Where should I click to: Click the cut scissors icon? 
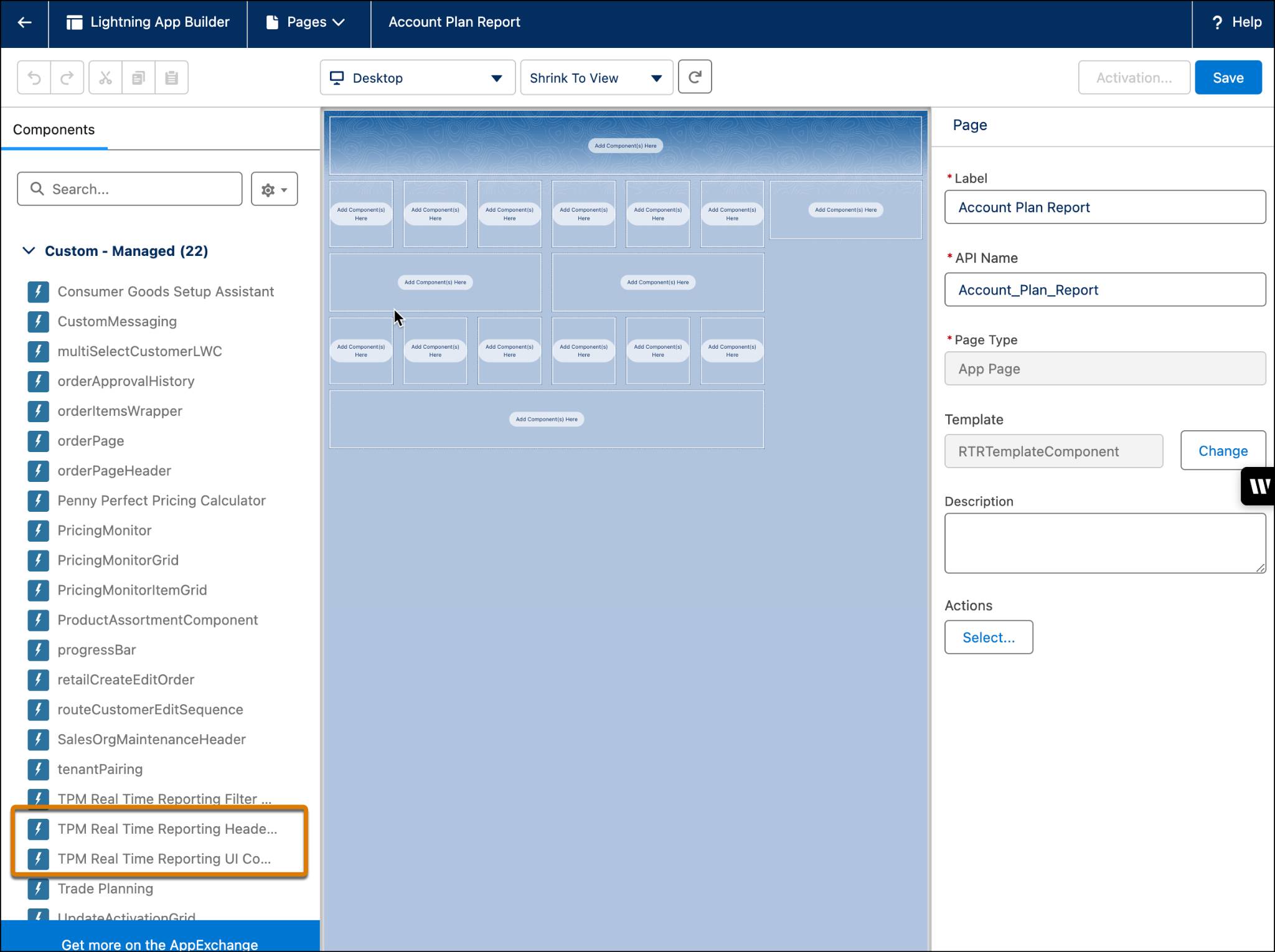coord(105,78)
